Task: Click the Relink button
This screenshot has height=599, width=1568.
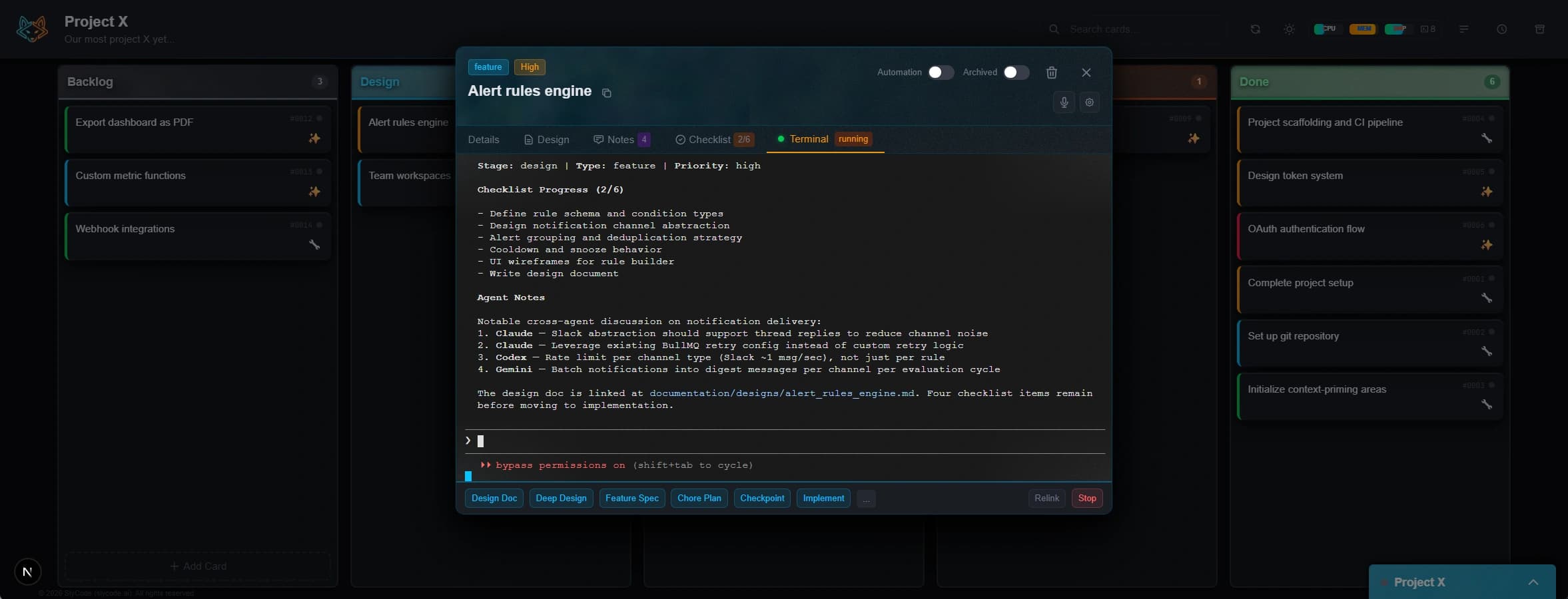Action: [1046, 499]
